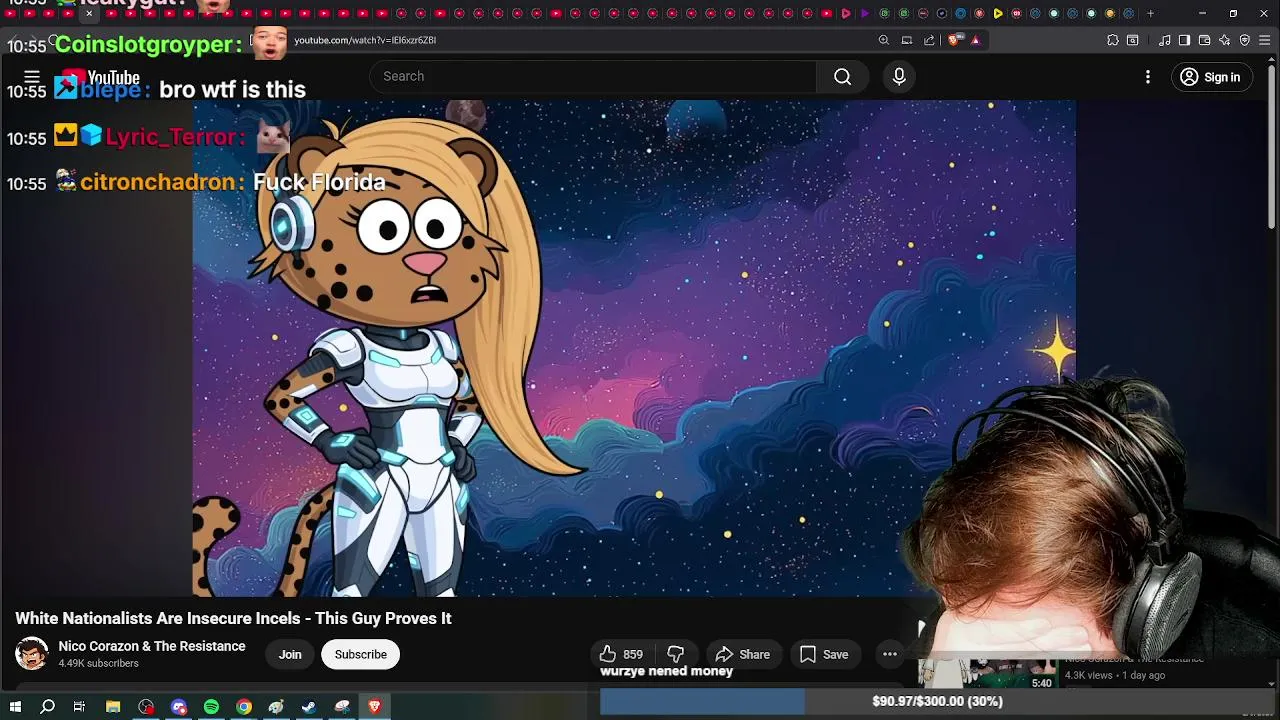
Task: Open the media music note control
Action: 1165,40
